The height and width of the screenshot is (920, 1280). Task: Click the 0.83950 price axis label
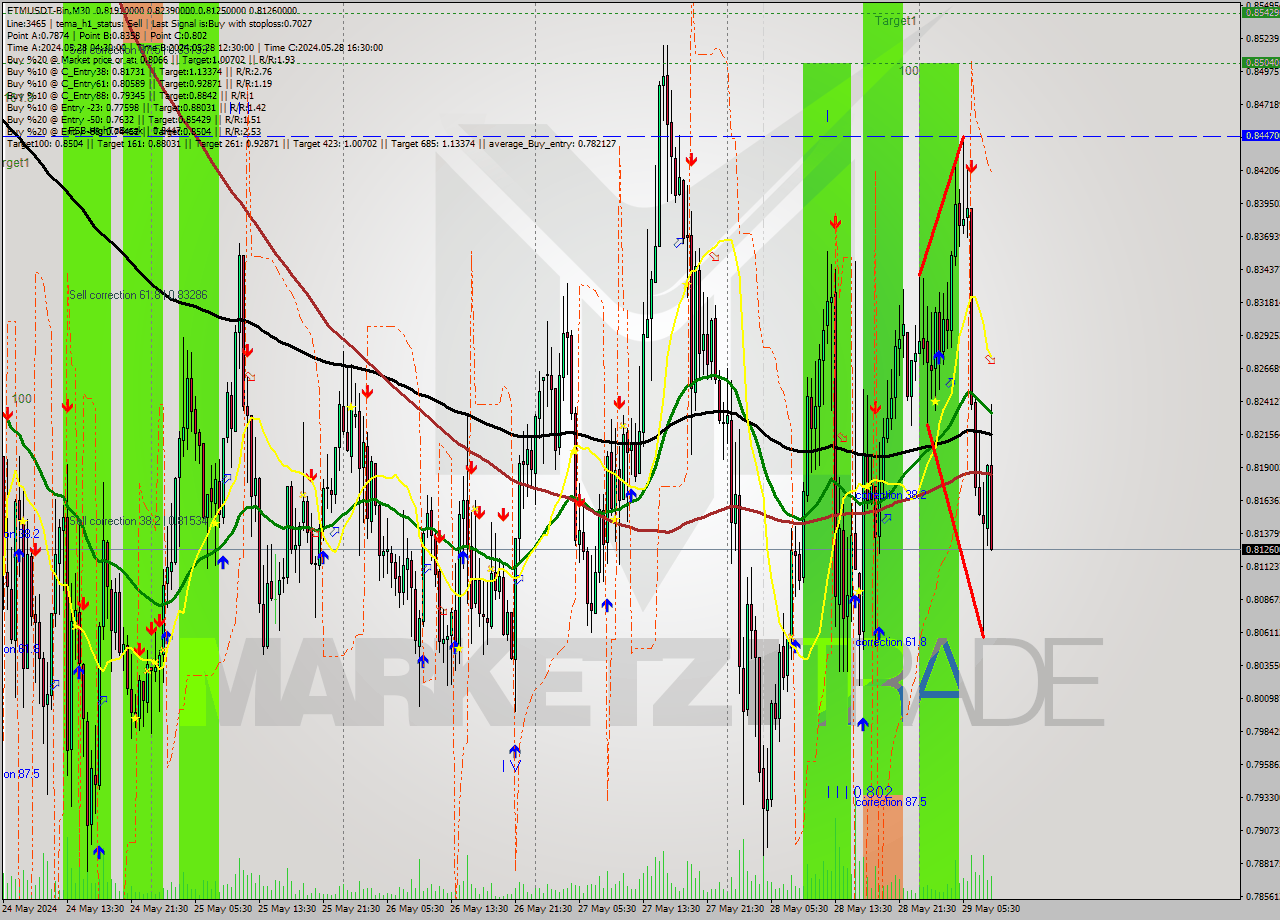point(1261,203)
